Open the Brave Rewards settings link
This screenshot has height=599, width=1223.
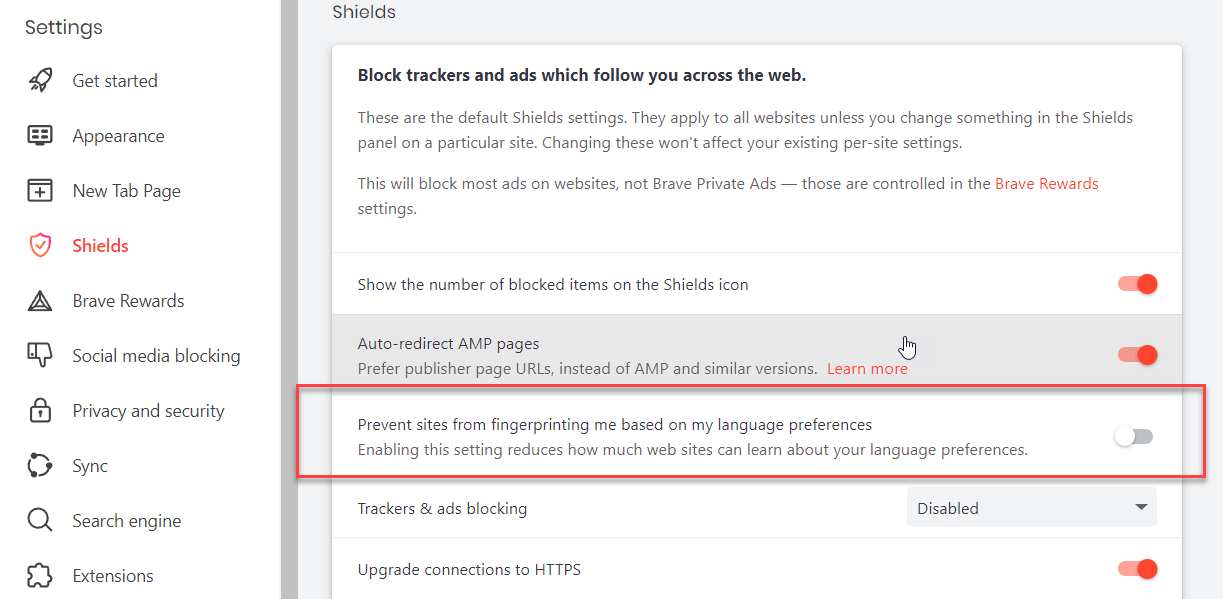(1046, 184)
